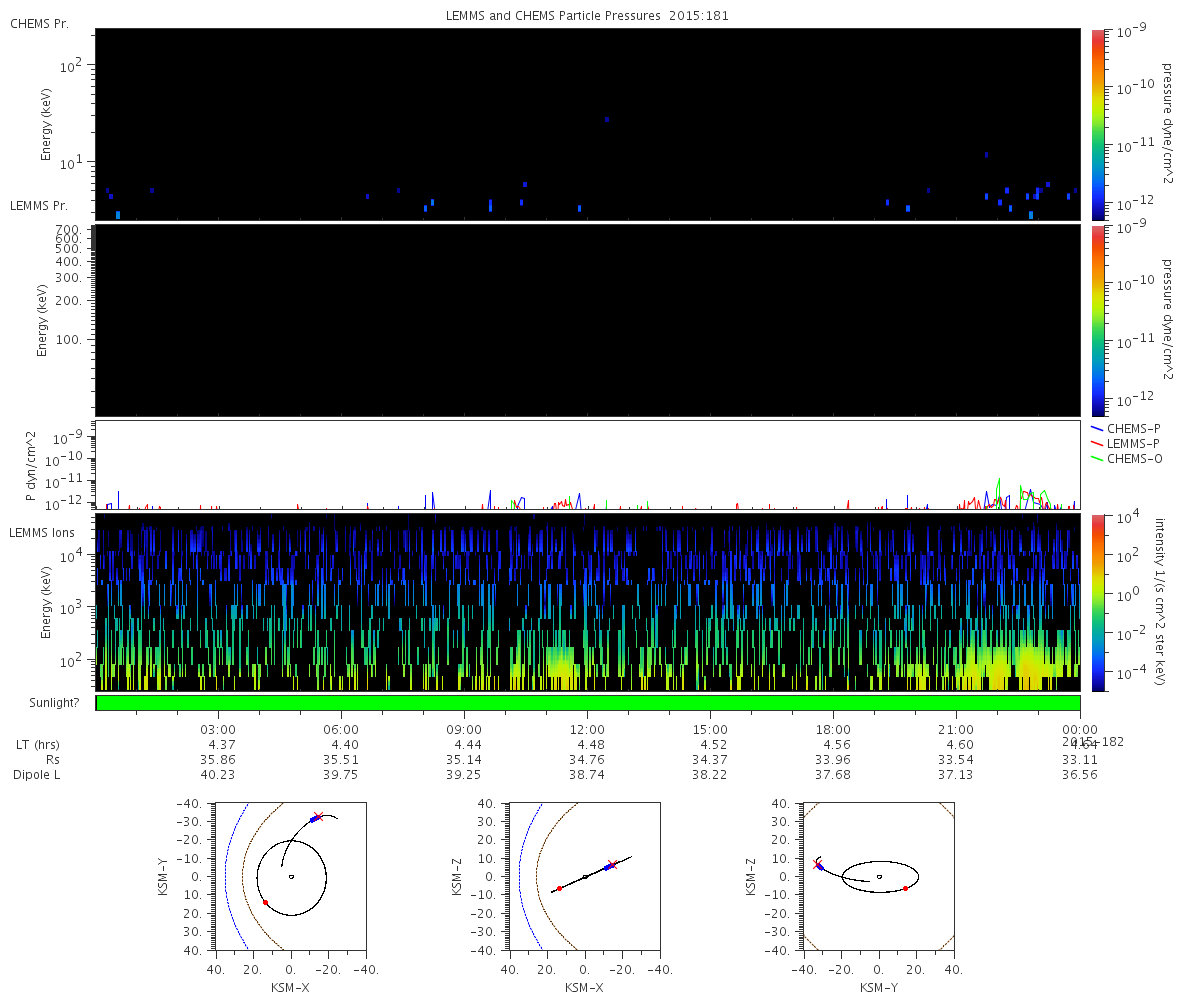Viewport: 1200px width, 1000px height.
Task: Select the 12:00 time axis label
Action: point(587,729)
